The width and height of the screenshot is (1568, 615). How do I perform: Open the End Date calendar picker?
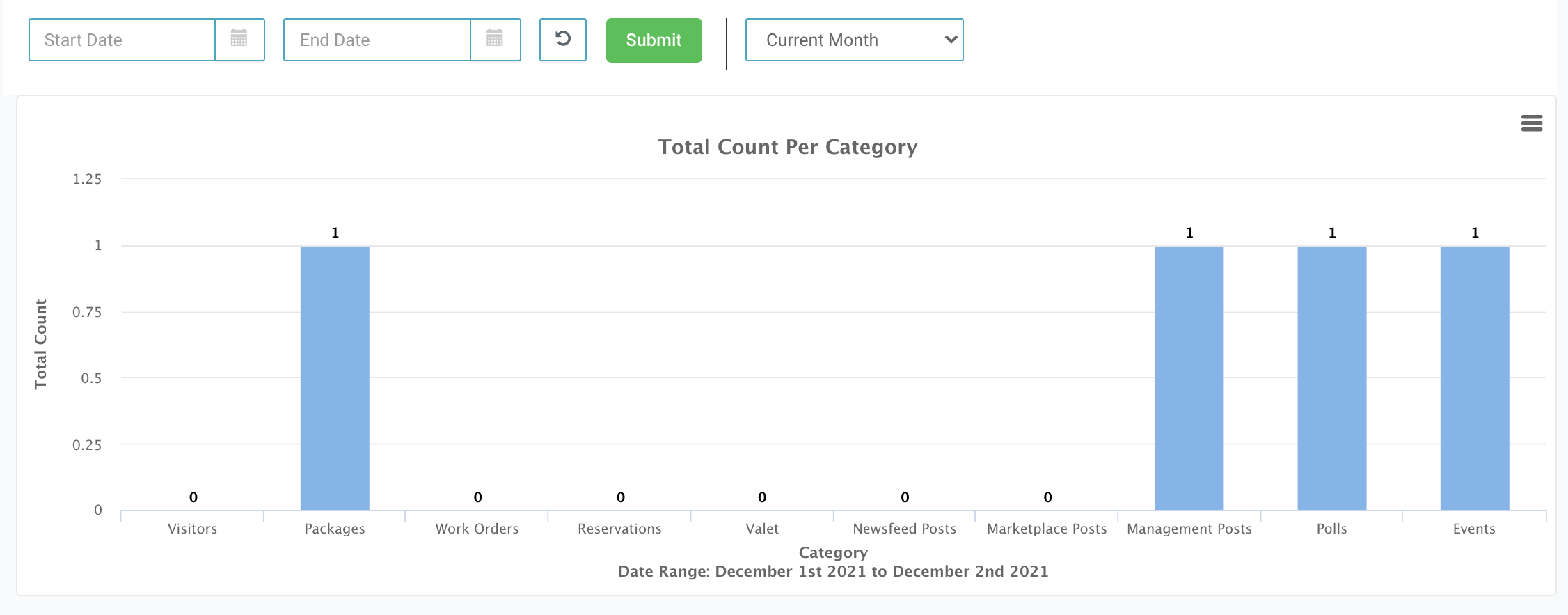click(x=495, y=40)
